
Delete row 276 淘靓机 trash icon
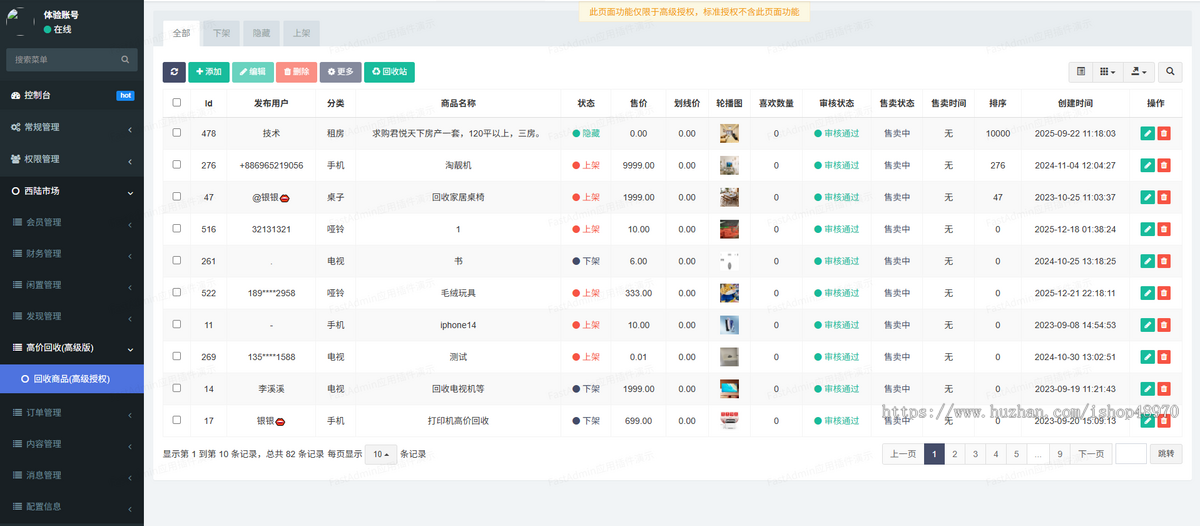pos(1164,165)
